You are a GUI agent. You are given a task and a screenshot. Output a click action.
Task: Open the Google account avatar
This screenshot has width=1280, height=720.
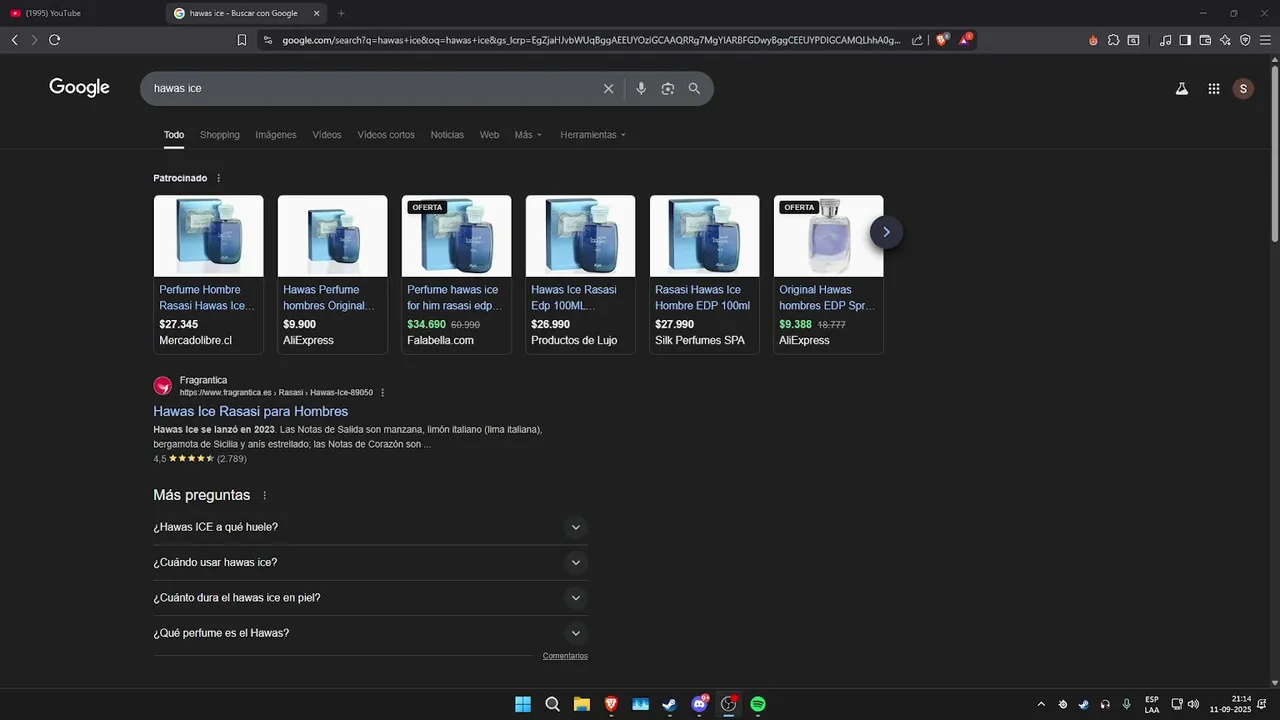[1243, 89]
